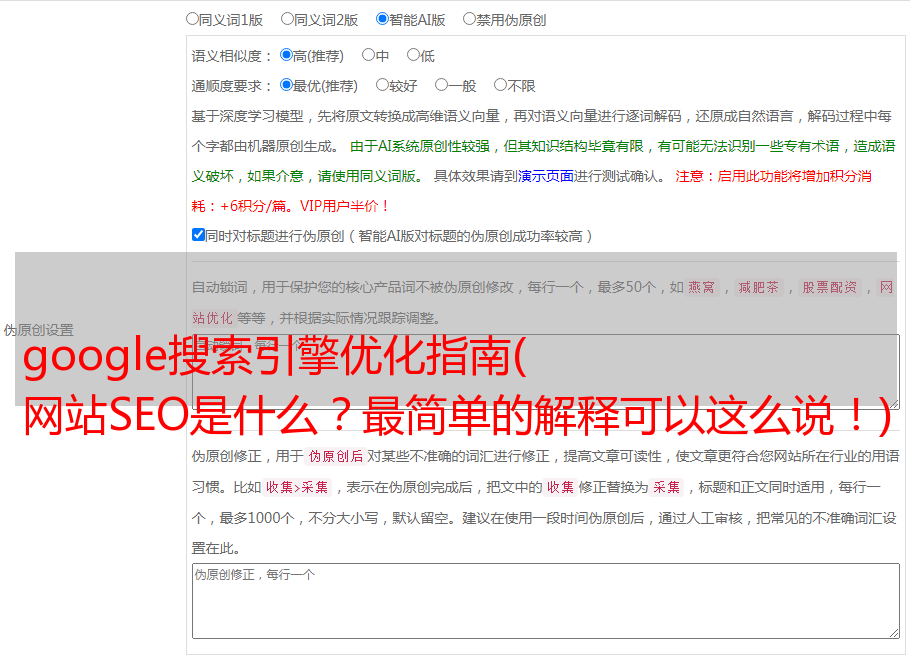This screenshot has width=911, height=658.
Task: Click the 自动锁词 textarea
Action: click(546, 372)
